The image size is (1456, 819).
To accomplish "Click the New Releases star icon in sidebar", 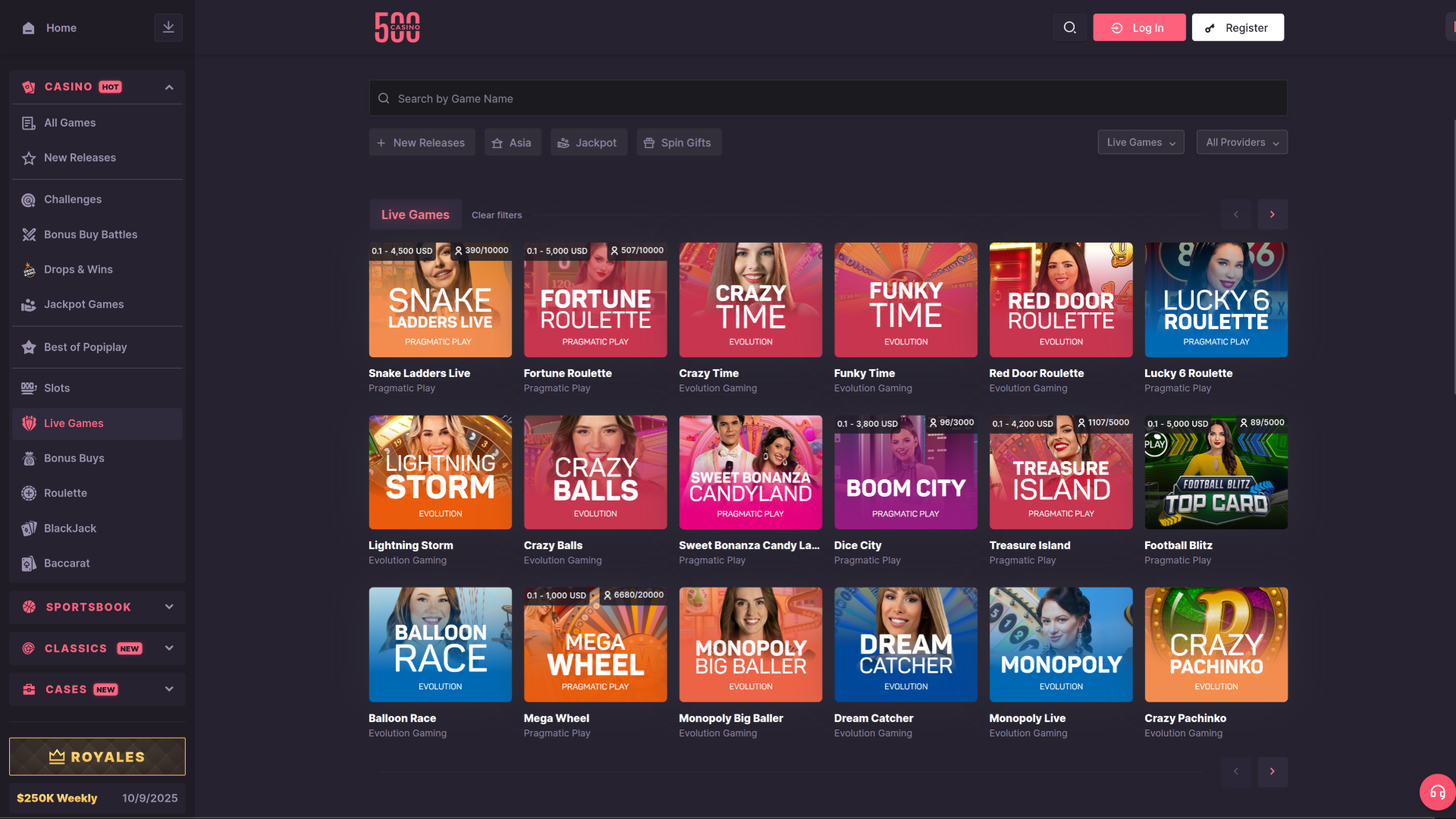I will pyautogui.click(x=29, y=158).
